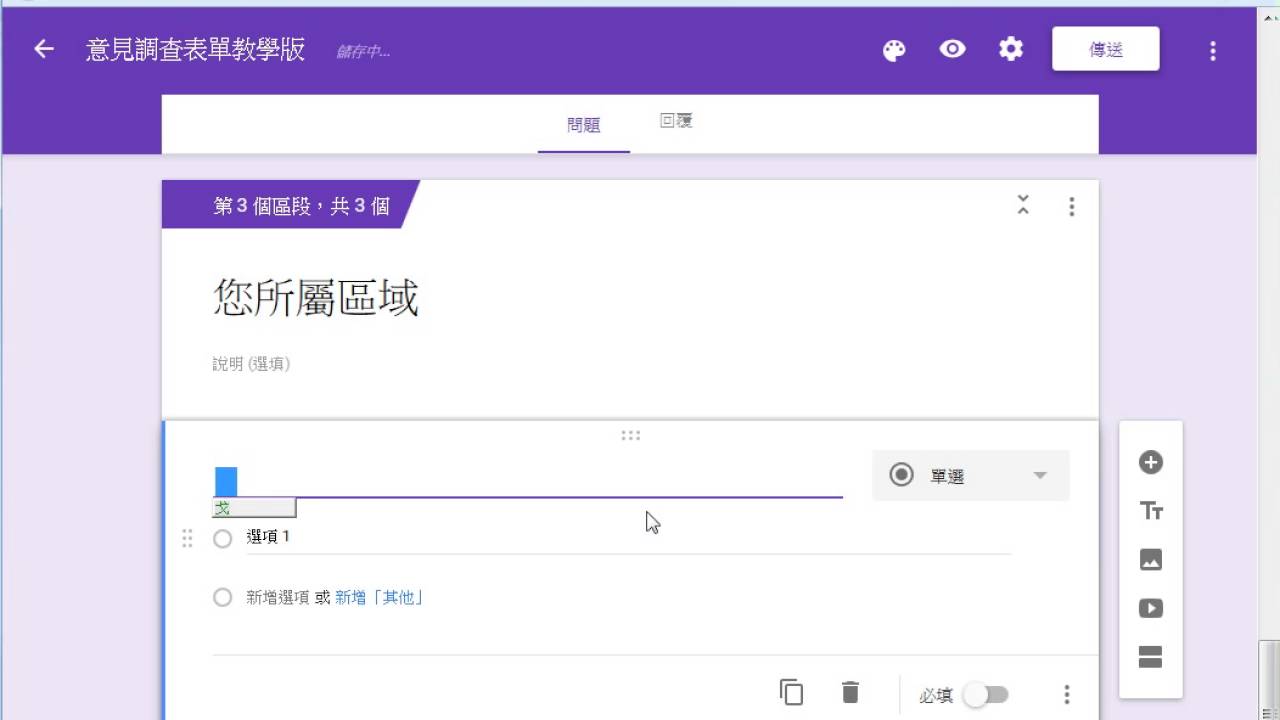1280x720 pixels.
Task: Edit the section title 您所屬區域
Action: click(316, 298)
